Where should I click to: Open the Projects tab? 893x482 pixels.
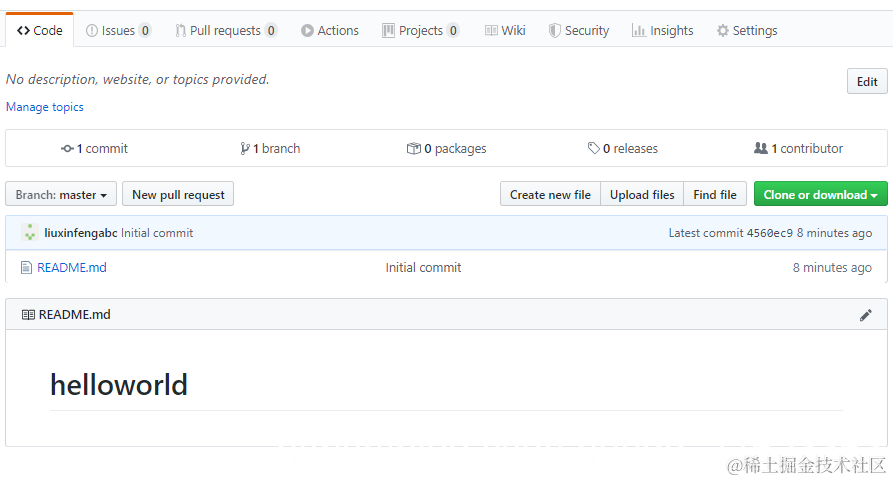coord(420,30)
